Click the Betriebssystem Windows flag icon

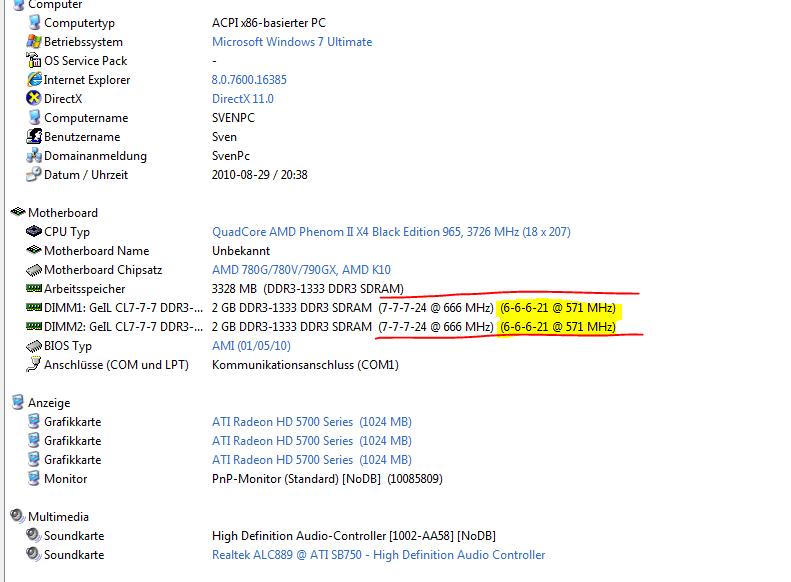point(34,41)
